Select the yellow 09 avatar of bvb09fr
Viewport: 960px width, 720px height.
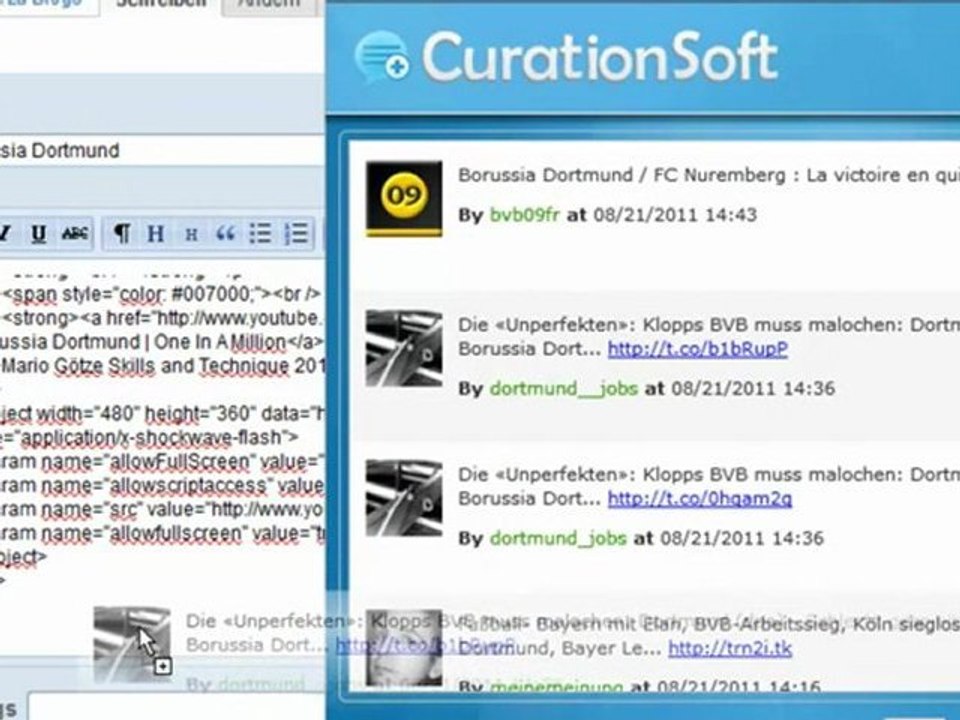click(x=404, y=199)
